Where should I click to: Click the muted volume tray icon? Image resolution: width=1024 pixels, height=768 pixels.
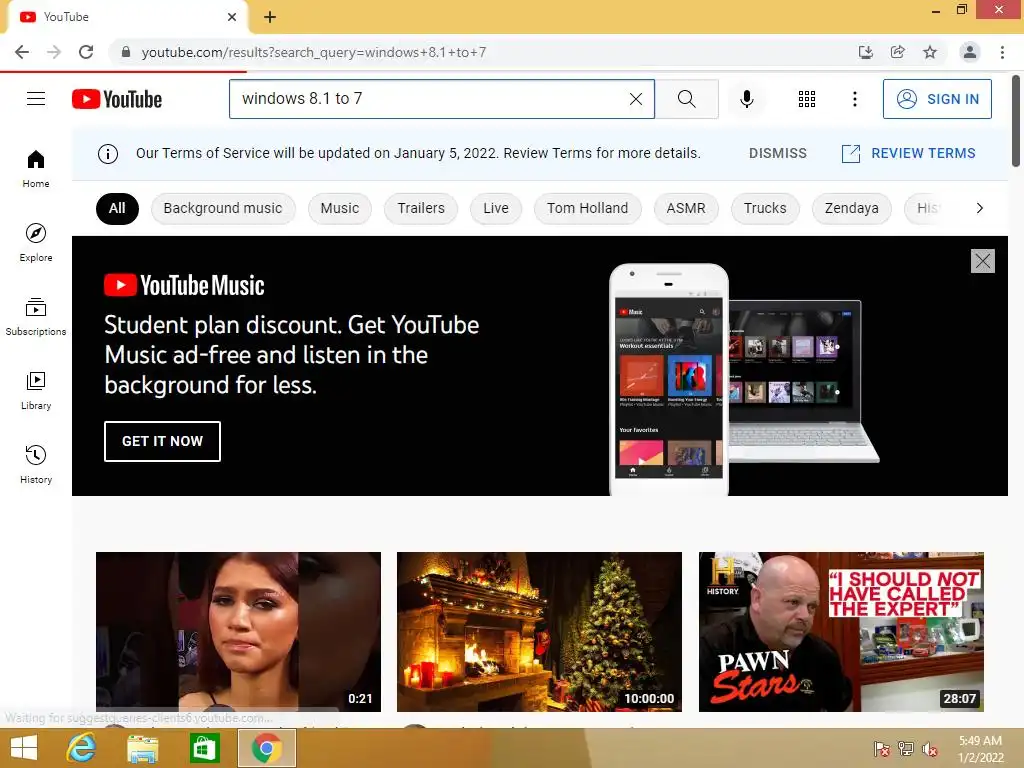click(929, 749)
